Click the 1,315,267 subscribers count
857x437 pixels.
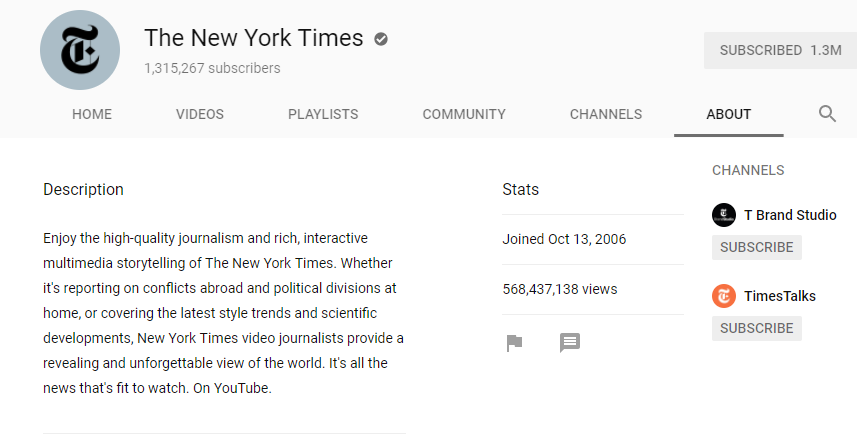212,68
